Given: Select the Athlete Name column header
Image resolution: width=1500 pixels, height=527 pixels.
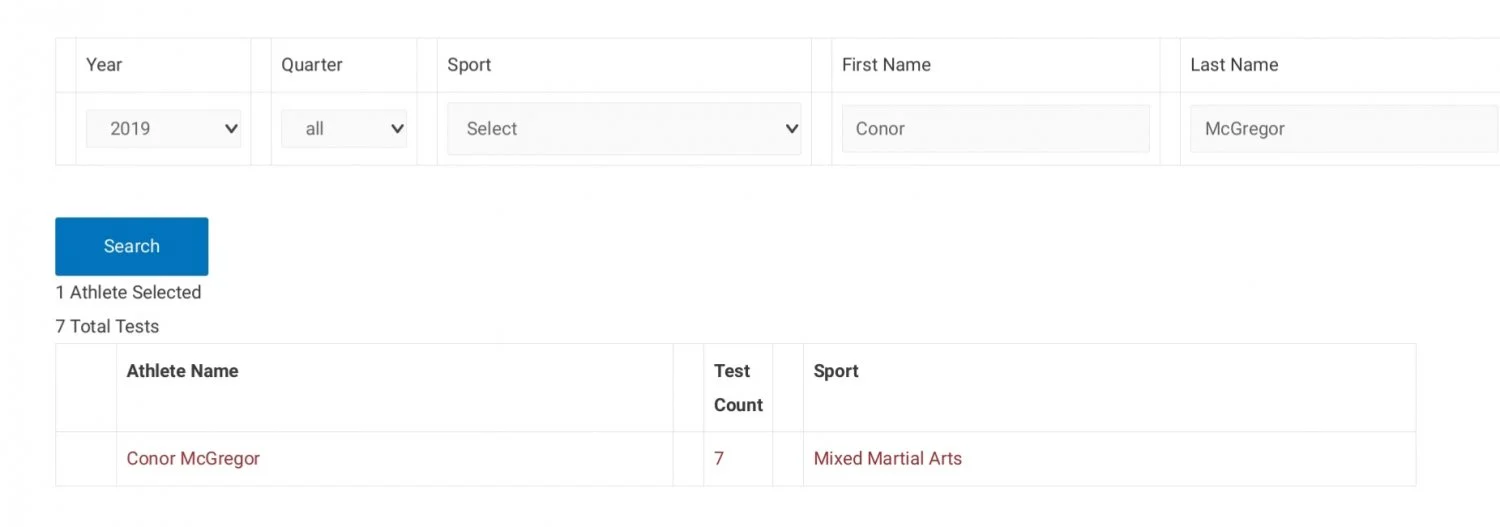Looking at the screenshot, I should point(182,371).
